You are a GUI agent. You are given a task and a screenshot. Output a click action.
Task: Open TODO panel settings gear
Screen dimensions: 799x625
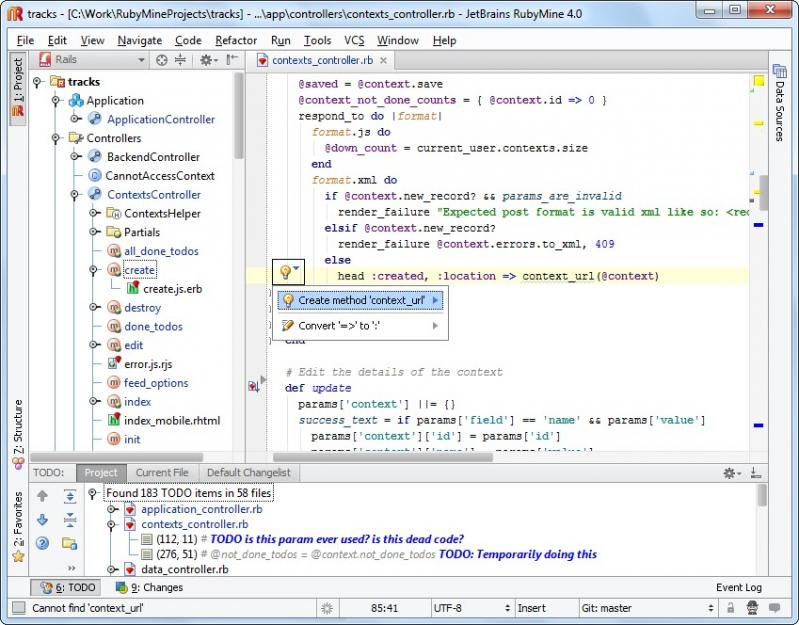[732, 473]
